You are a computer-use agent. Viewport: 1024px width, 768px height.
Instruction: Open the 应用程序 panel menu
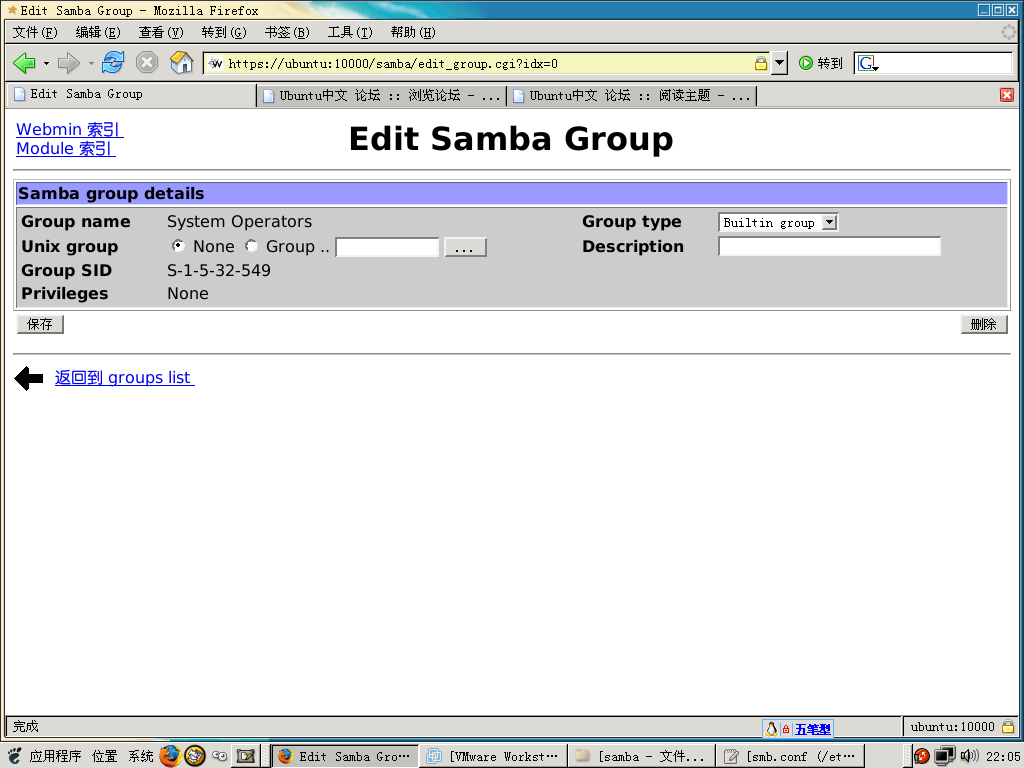coord(55,756)
